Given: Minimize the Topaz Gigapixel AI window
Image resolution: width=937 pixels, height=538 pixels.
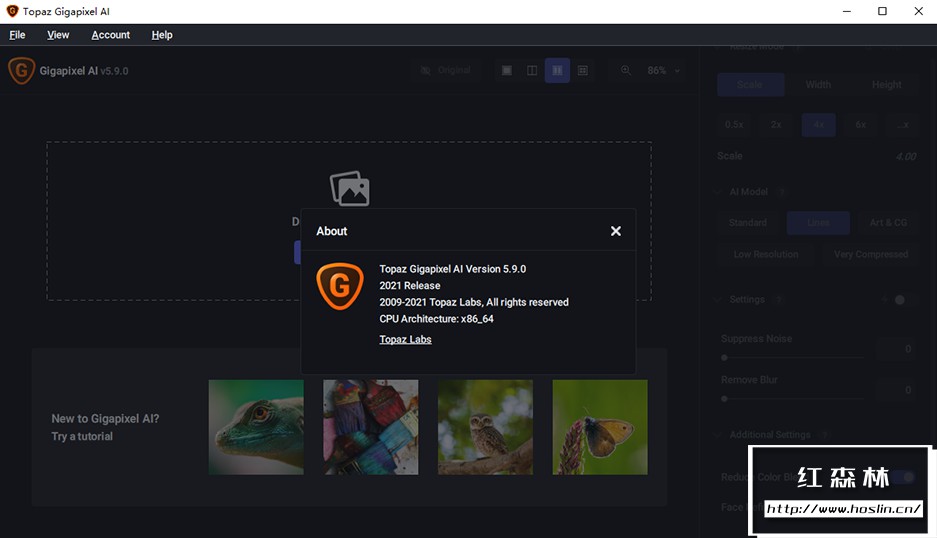Looking at the screenshot, I should pyautogui.click(x=847, y=11).
